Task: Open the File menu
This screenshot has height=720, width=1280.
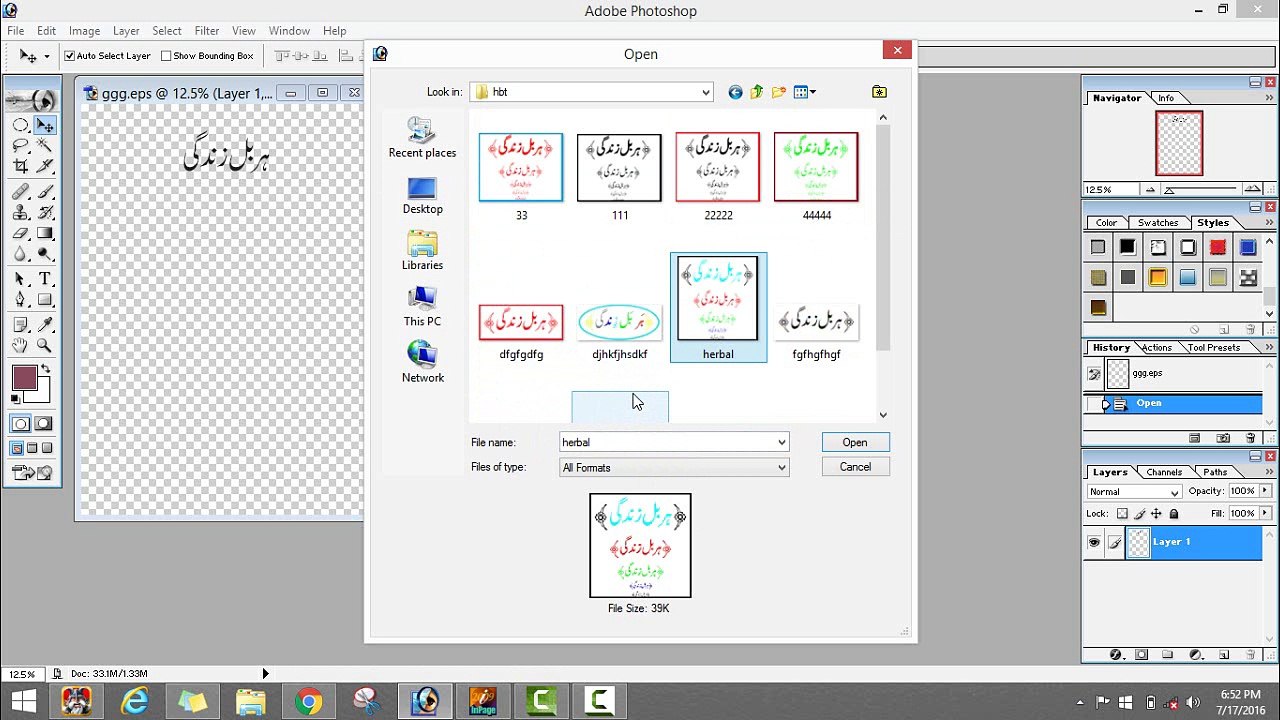Action: tap(16, 31)
